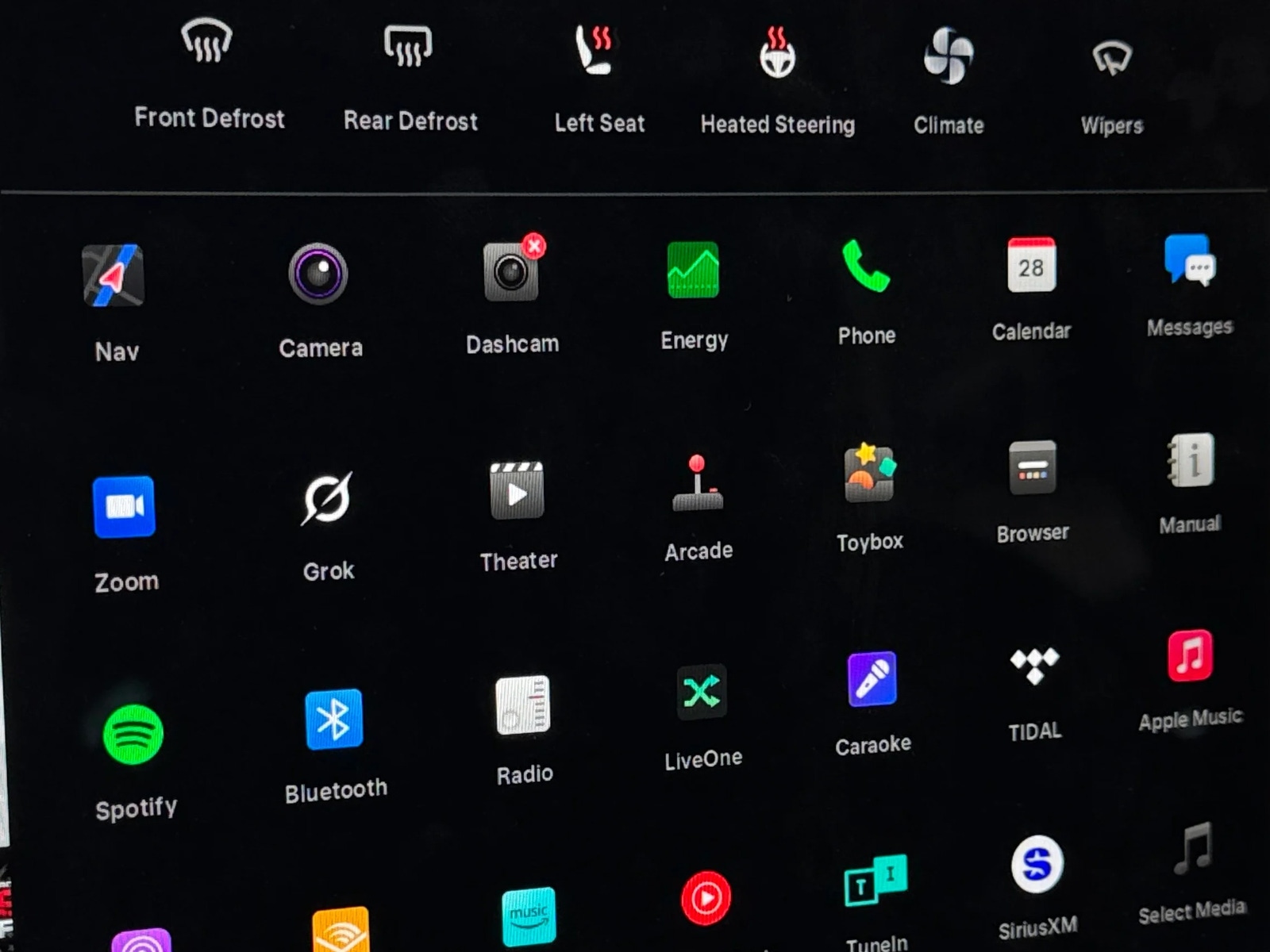Image resolution: width=1270 pixels, height=952 pixels.
Task: Open the Dashcam app
Action: coord(511,274)
